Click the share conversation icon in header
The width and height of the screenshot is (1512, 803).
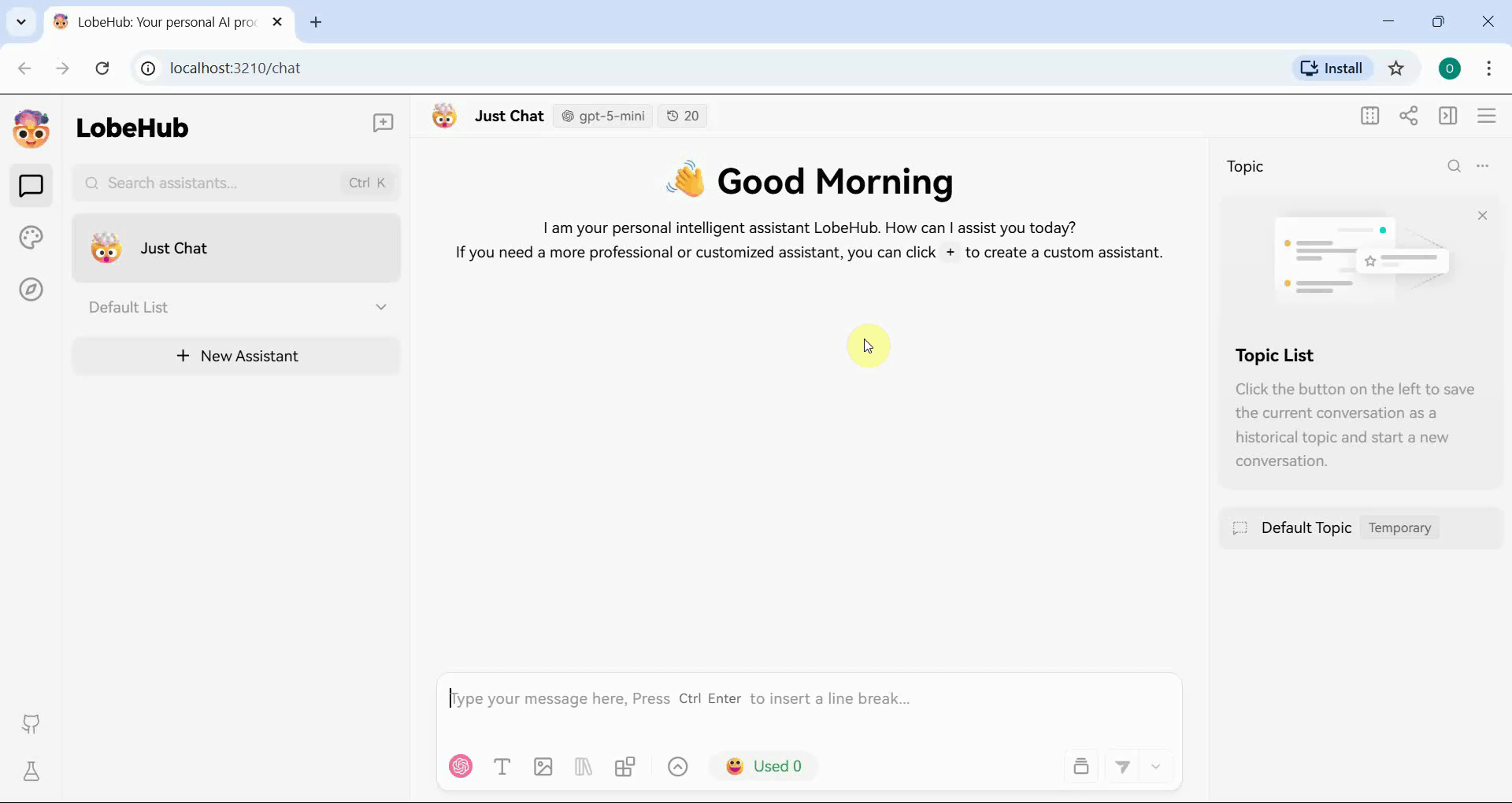point(1410,116)
